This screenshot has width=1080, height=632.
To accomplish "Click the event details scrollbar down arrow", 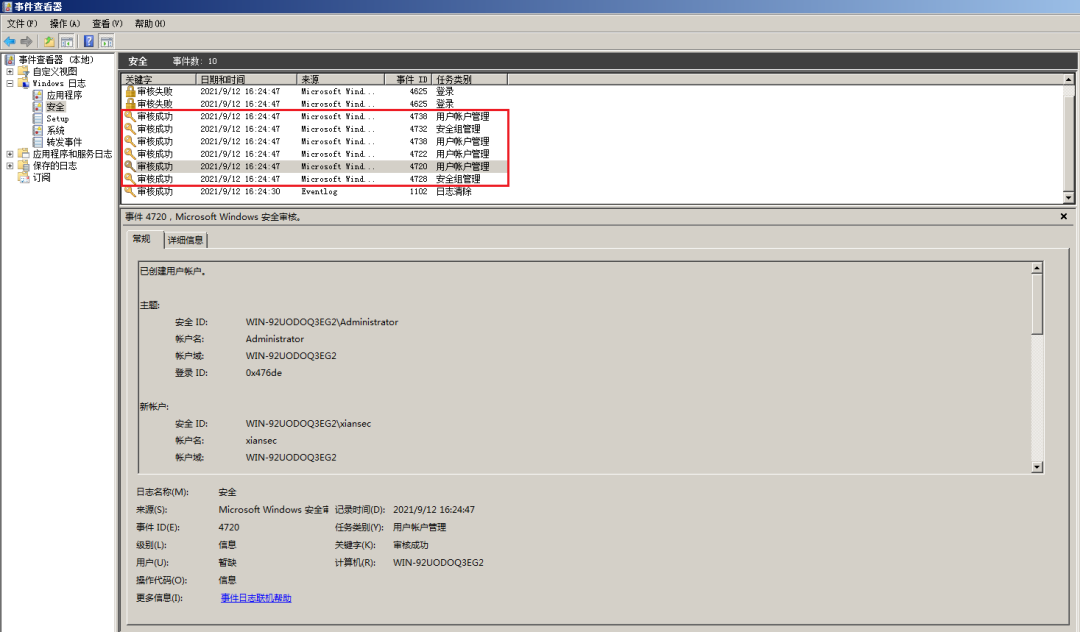I will click(x=1037, y=467).
